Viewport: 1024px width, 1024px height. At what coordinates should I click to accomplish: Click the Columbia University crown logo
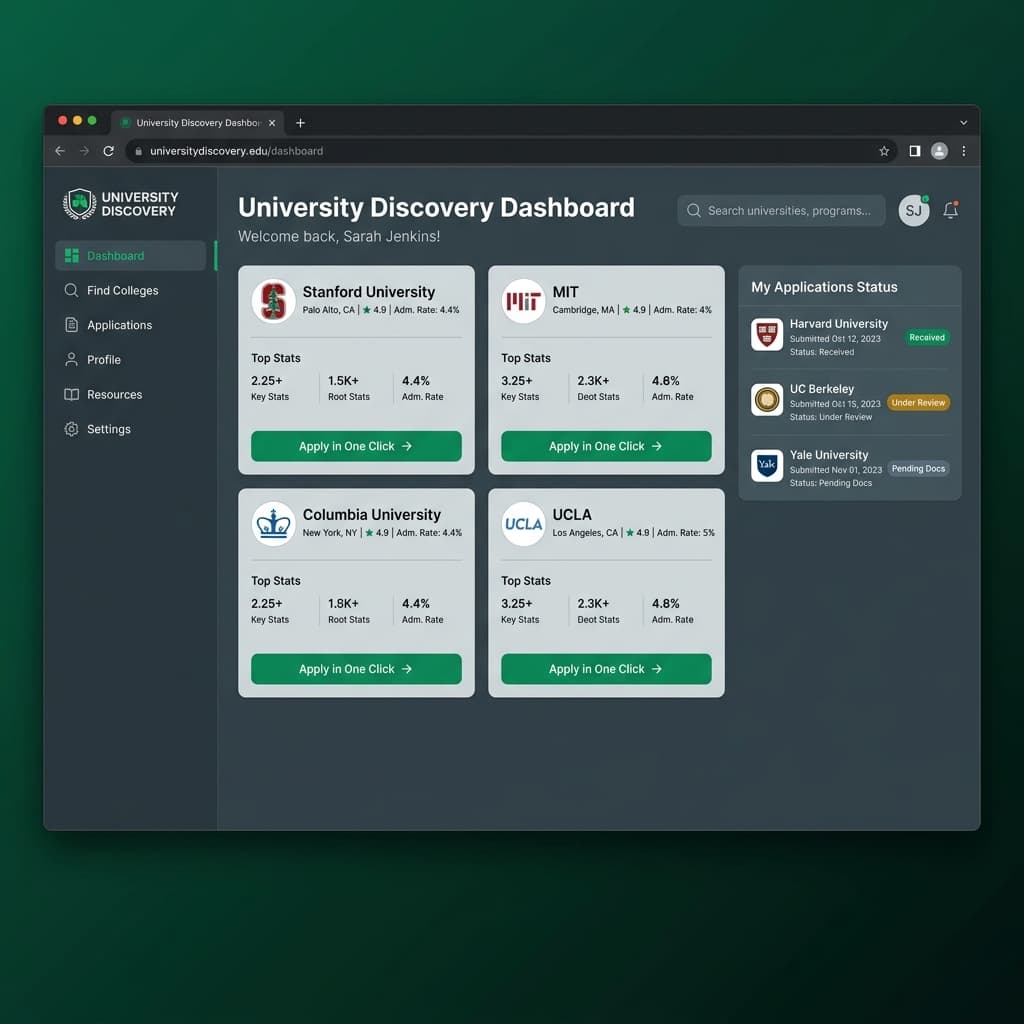[x=273, y=523]
